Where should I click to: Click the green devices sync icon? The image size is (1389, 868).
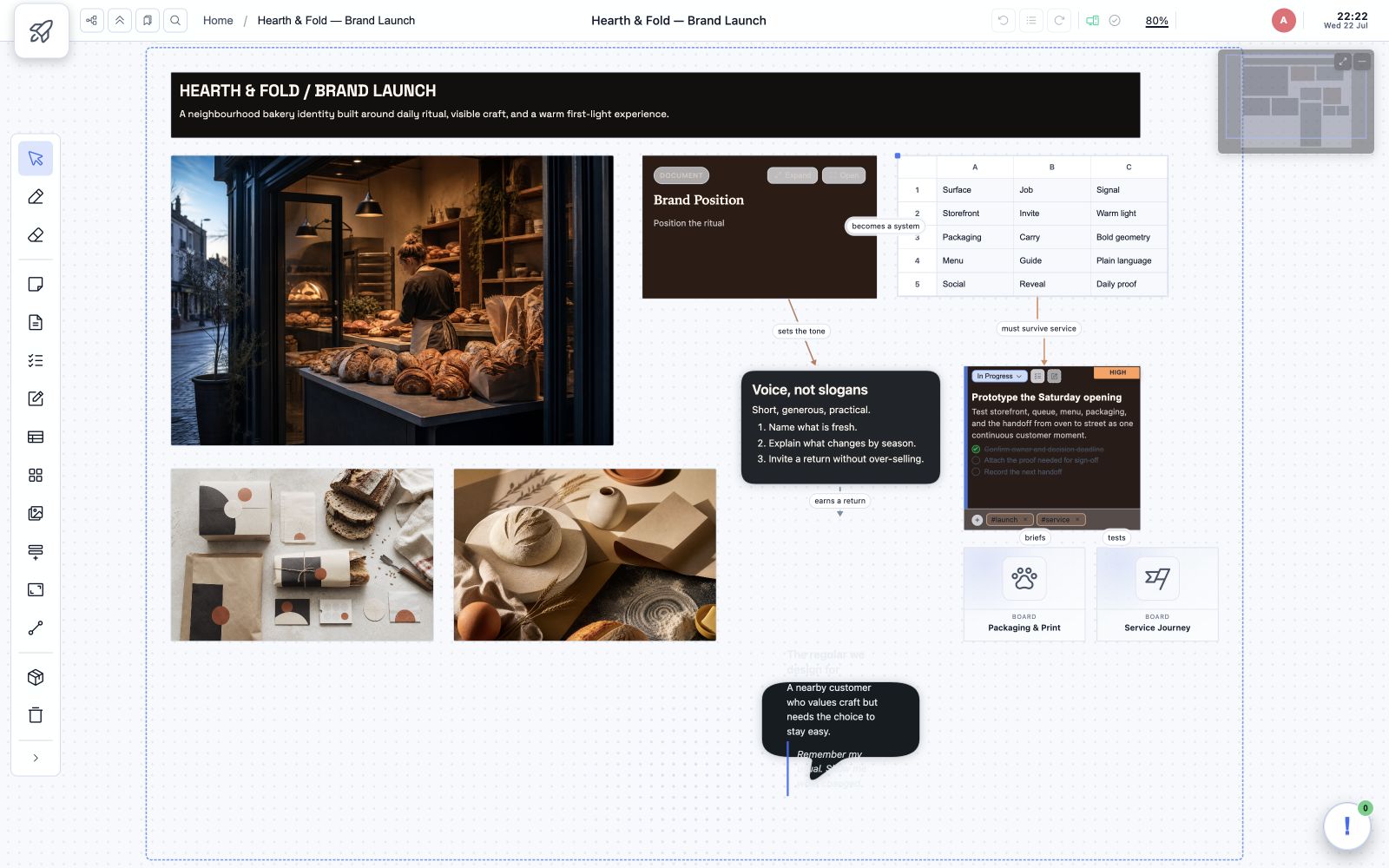[x=1093, y=20]
